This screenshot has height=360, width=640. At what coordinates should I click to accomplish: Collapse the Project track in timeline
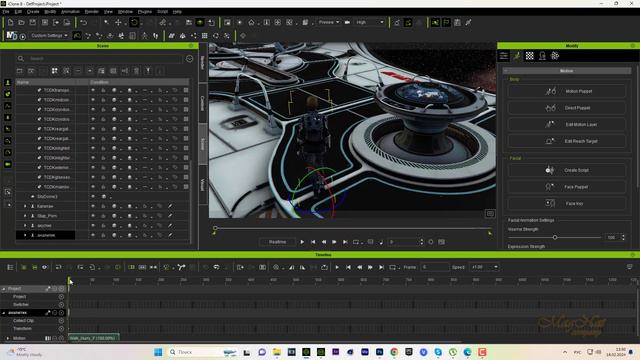point(4,289)
